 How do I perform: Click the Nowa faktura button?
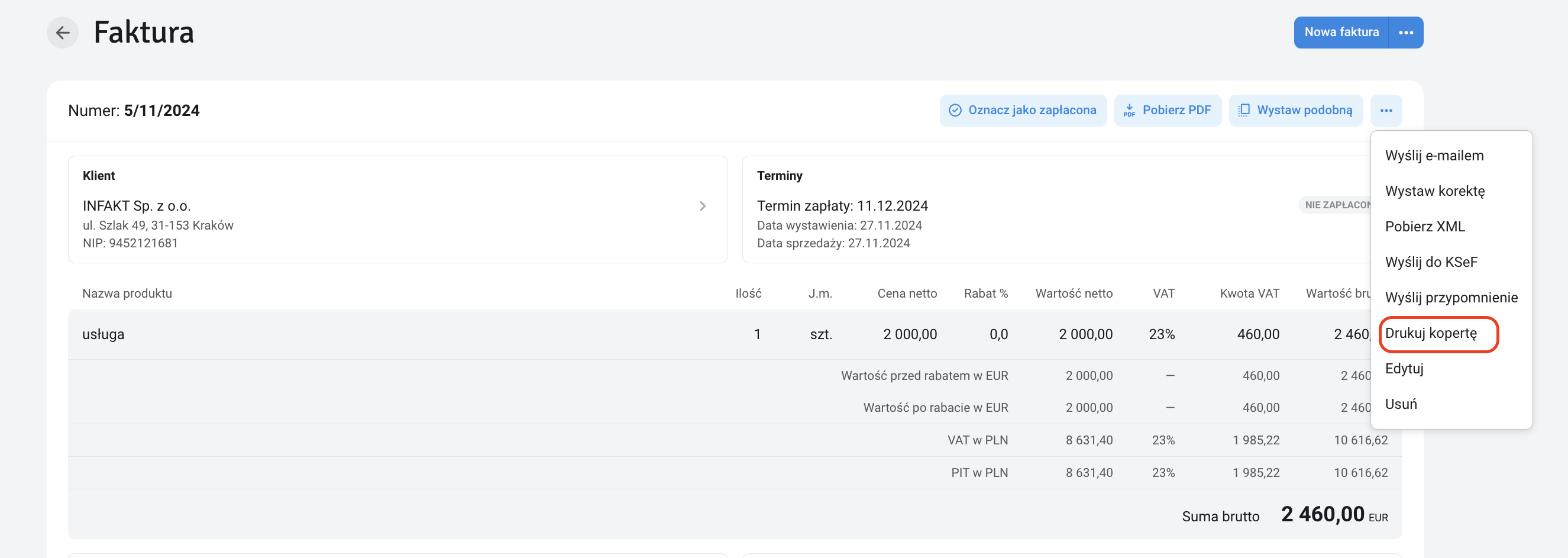coord(1341,33)
